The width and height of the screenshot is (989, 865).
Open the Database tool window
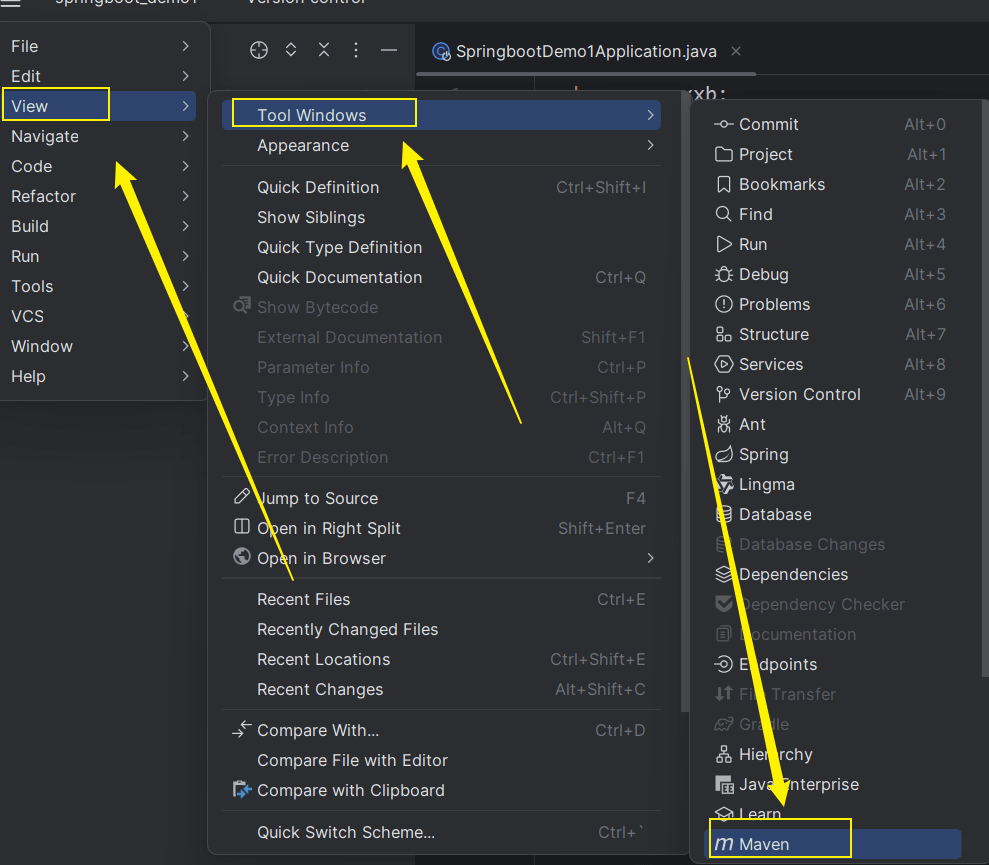point(832,514)
